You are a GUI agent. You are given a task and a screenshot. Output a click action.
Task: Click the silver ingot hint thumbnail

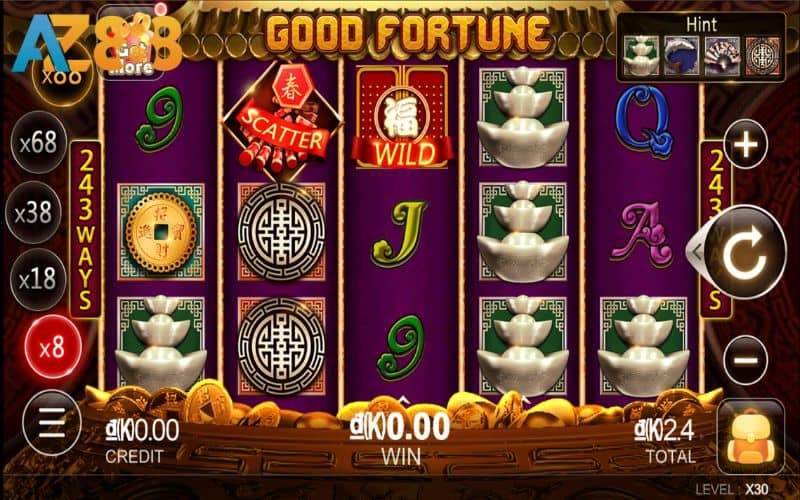641,57
